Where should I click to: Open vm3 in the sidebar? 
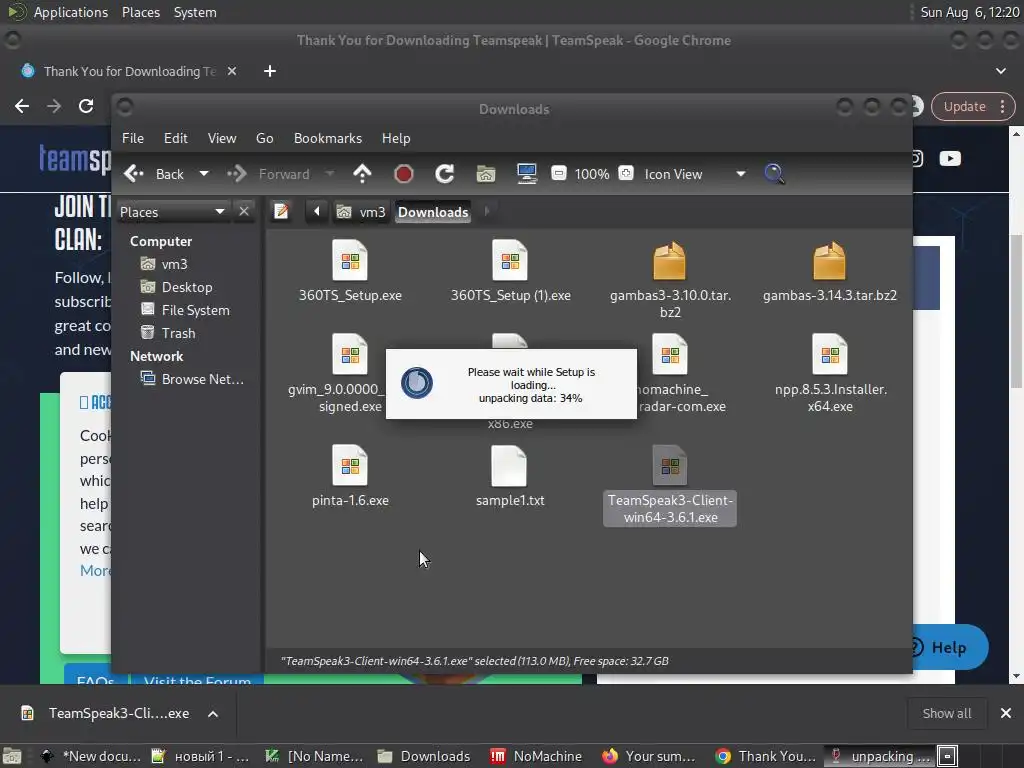[165, 264]
